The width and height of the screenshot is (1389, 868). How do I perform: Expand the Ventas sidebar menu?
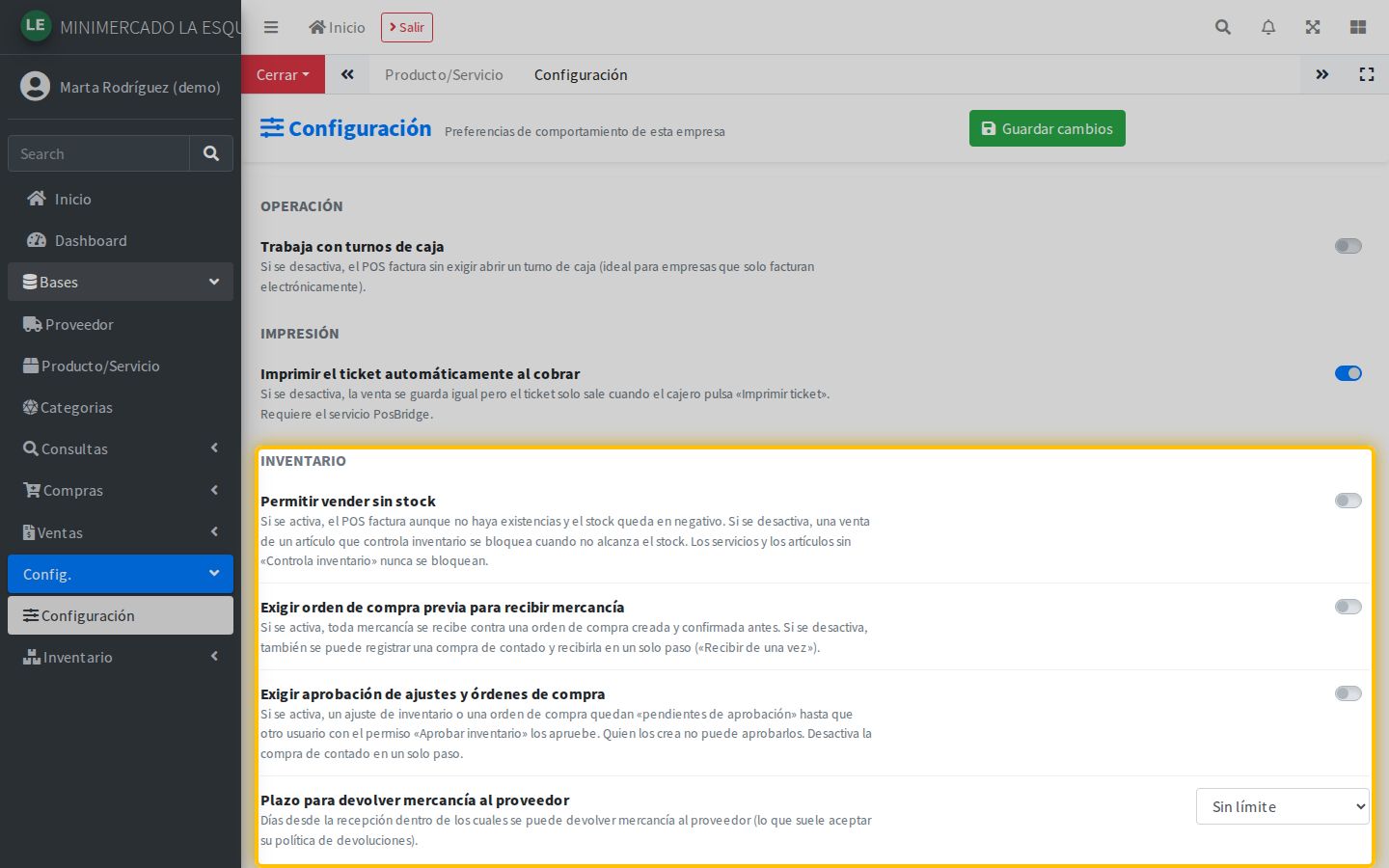click(x=121, y=532)
